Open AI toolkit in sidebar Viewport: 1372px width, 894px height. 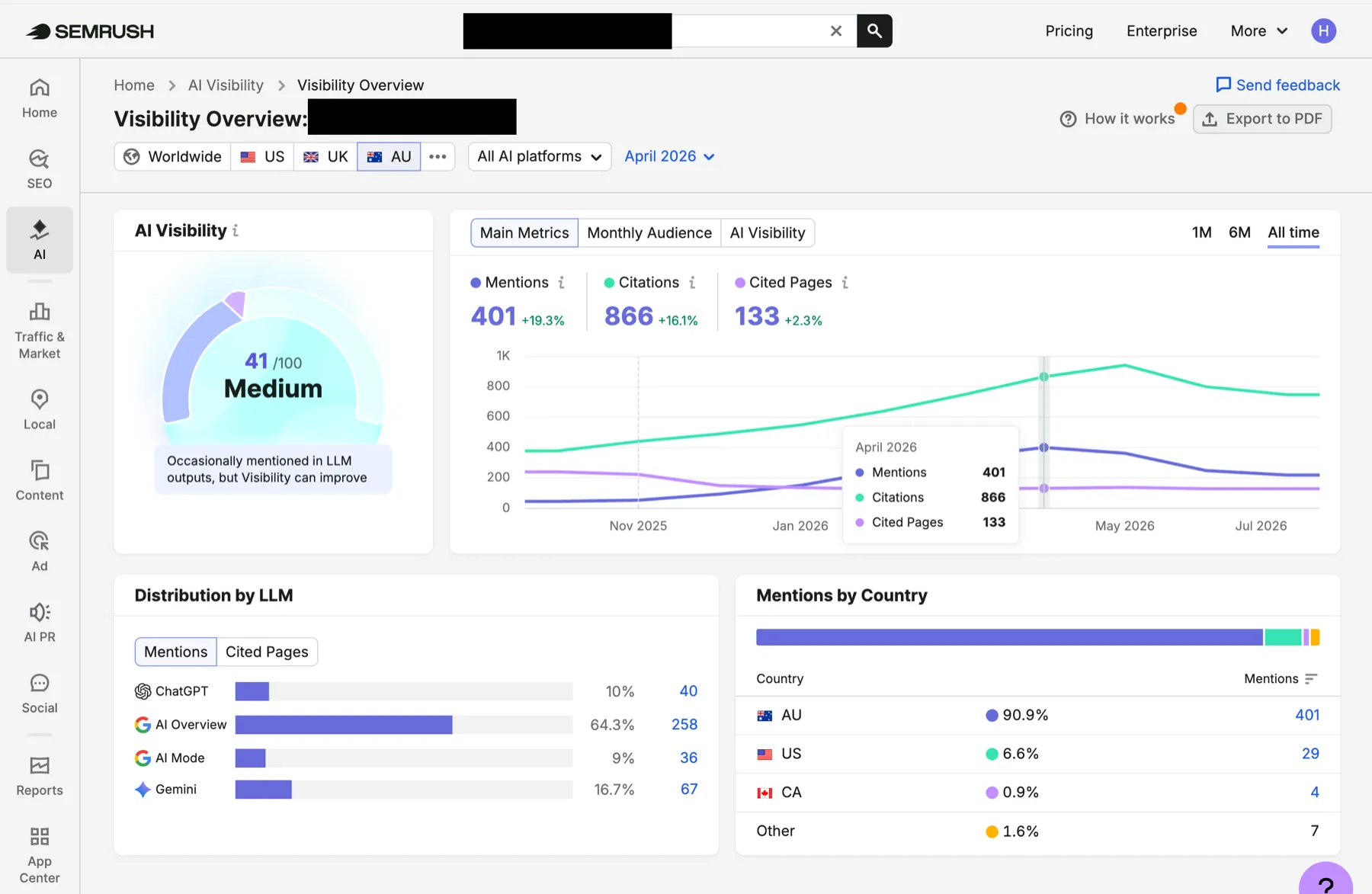coord(40,239)
